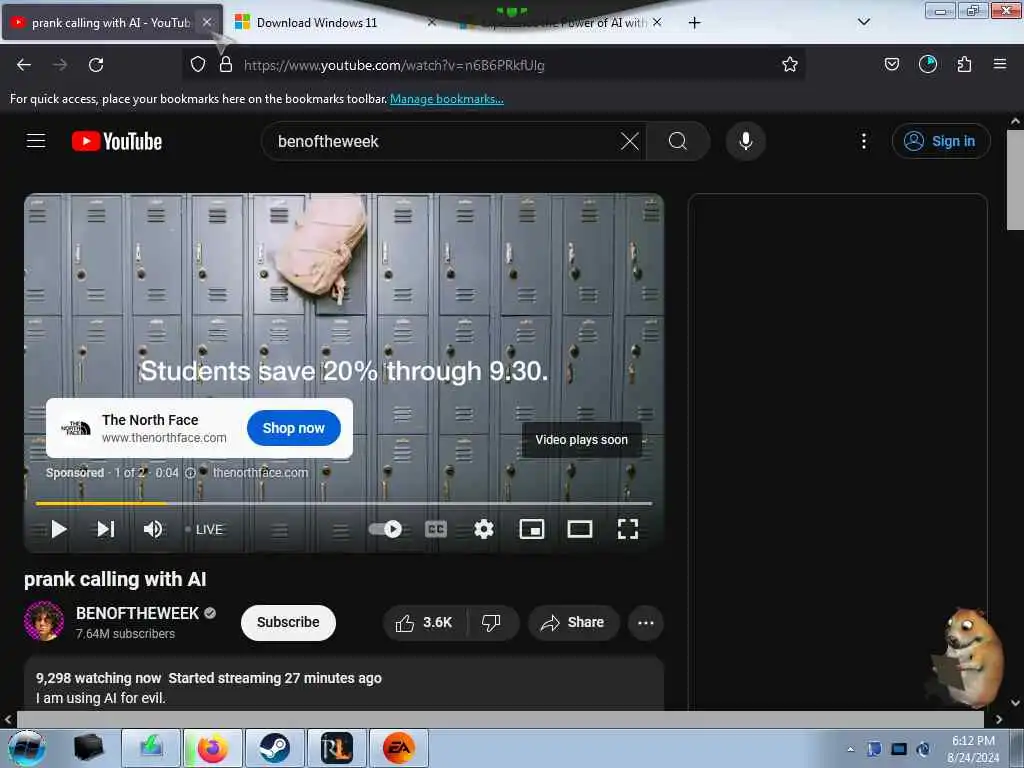The width and height of the screenshot is (1024, 768).
Task: Skip to the next video
Action: (x=106, y=529)
